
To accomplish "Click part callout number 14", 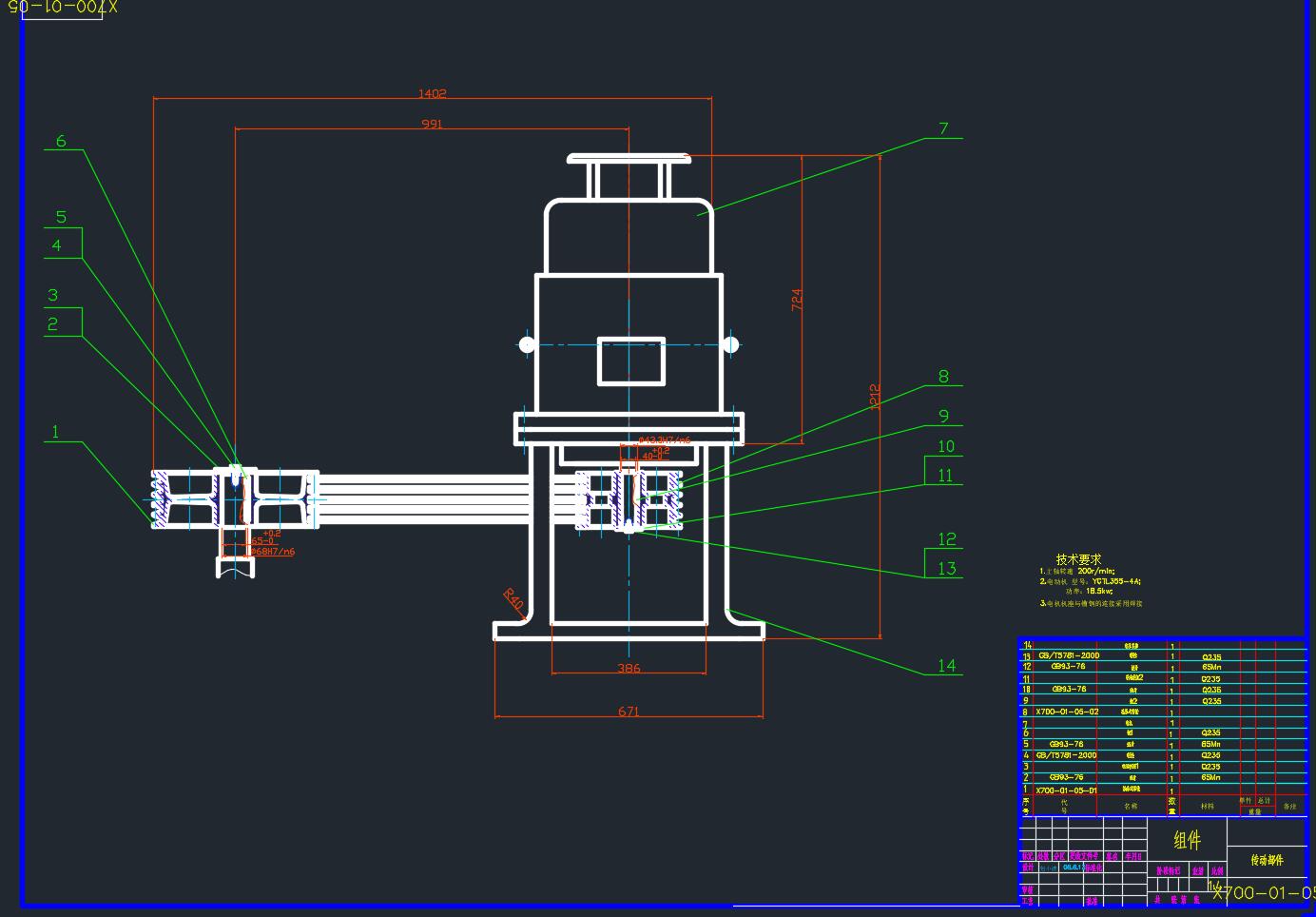I will [946, 666].
